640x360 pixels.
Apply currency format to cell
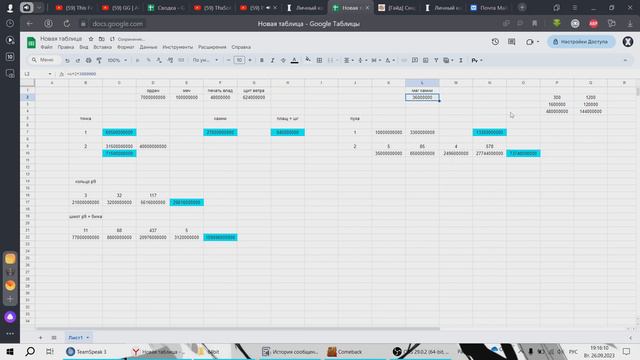click(x=138, y=60)
